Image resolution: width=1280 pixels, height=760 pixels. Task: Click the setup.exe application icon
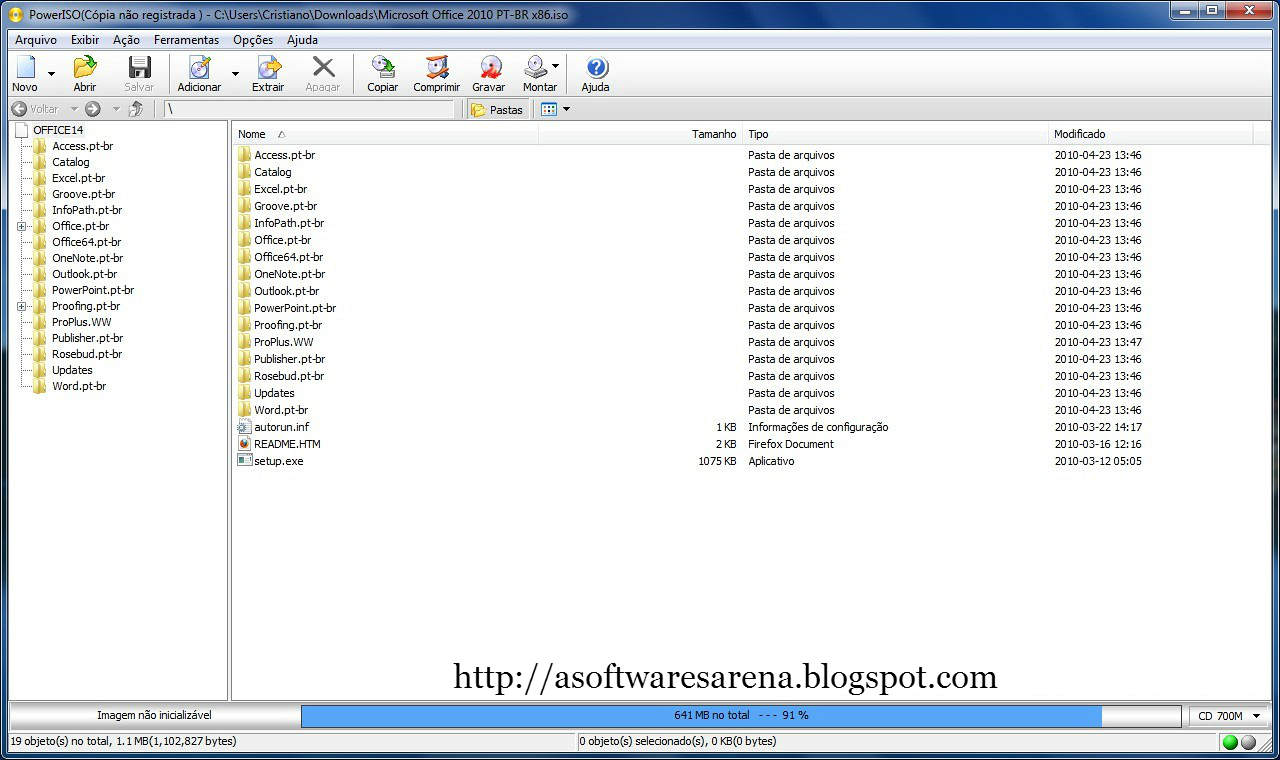click(245, 460)
